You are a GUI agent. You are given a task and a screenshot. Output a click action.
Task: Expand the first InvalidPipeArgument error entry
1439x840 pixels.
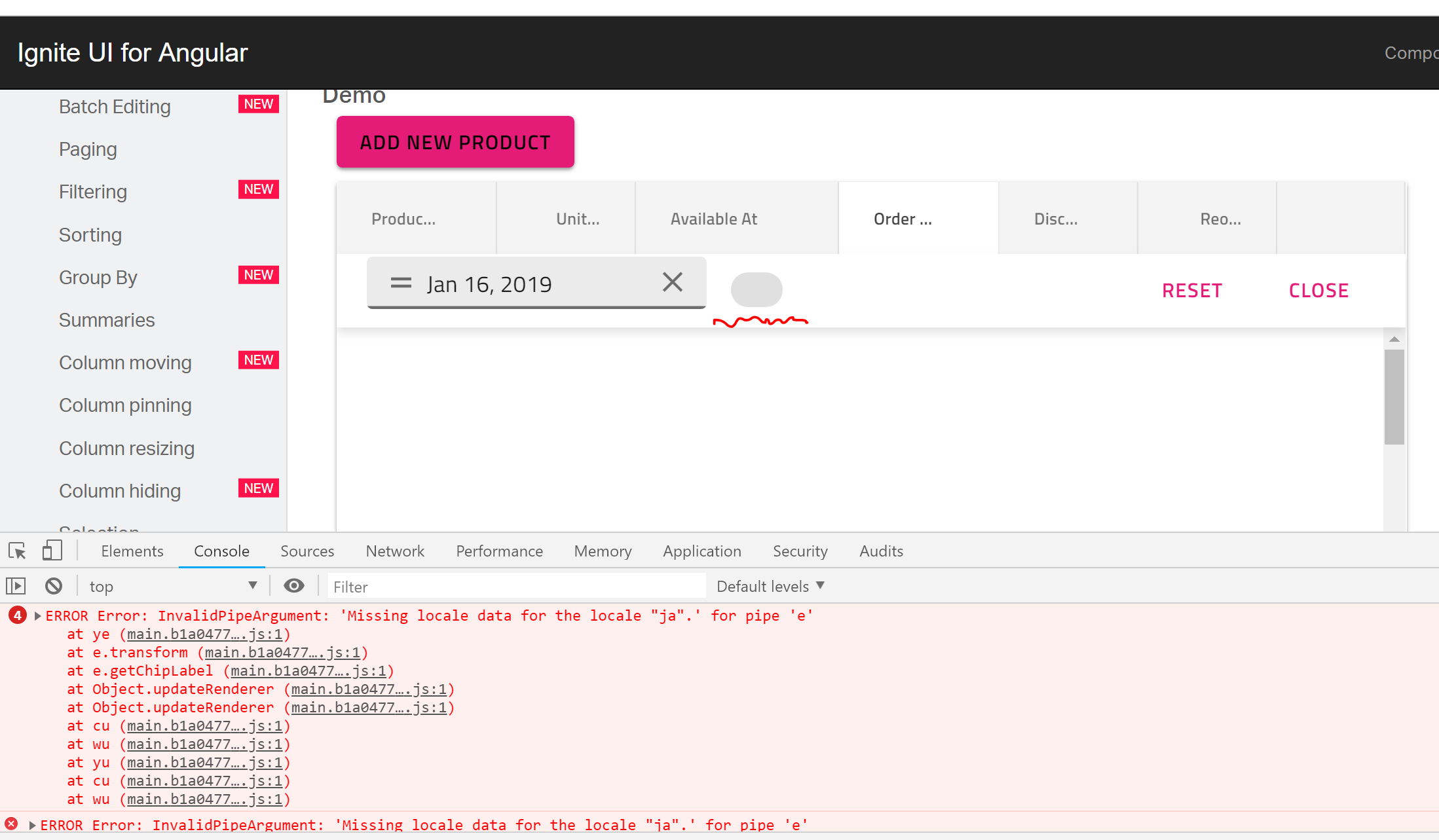click(37, 615)
